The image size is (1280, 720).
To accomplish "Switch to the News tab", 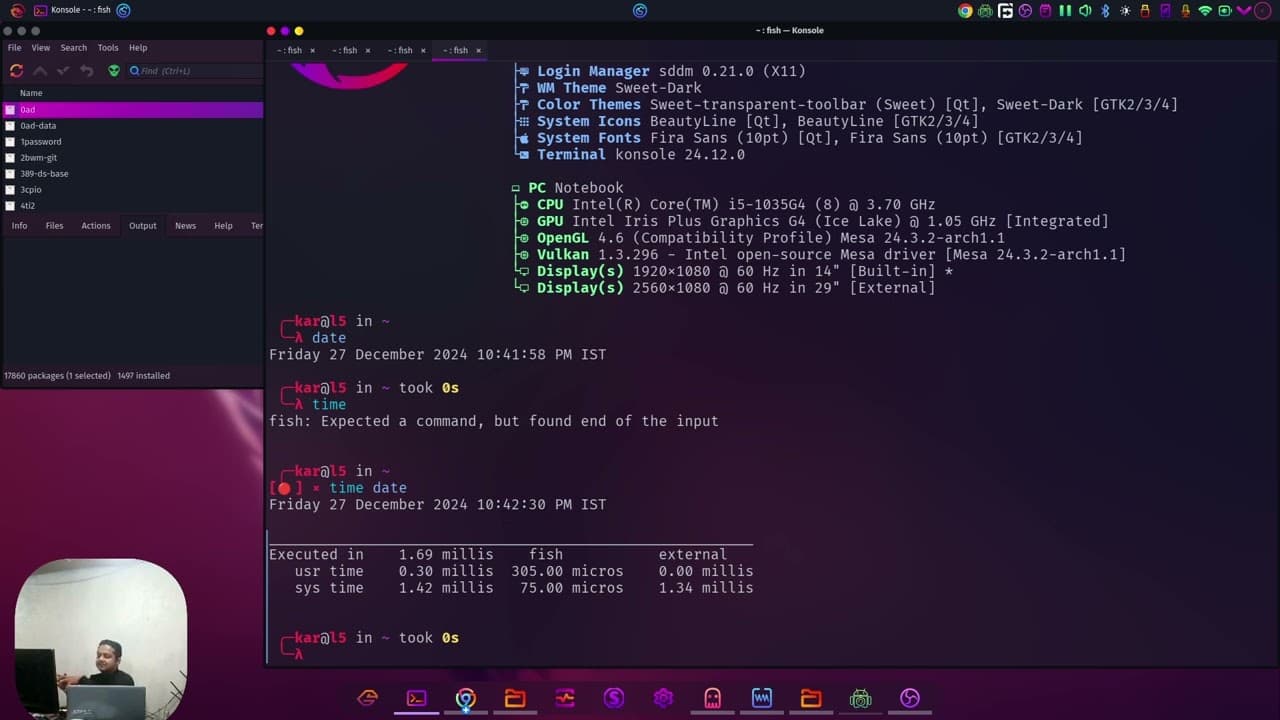I will [x=186, y=226].
